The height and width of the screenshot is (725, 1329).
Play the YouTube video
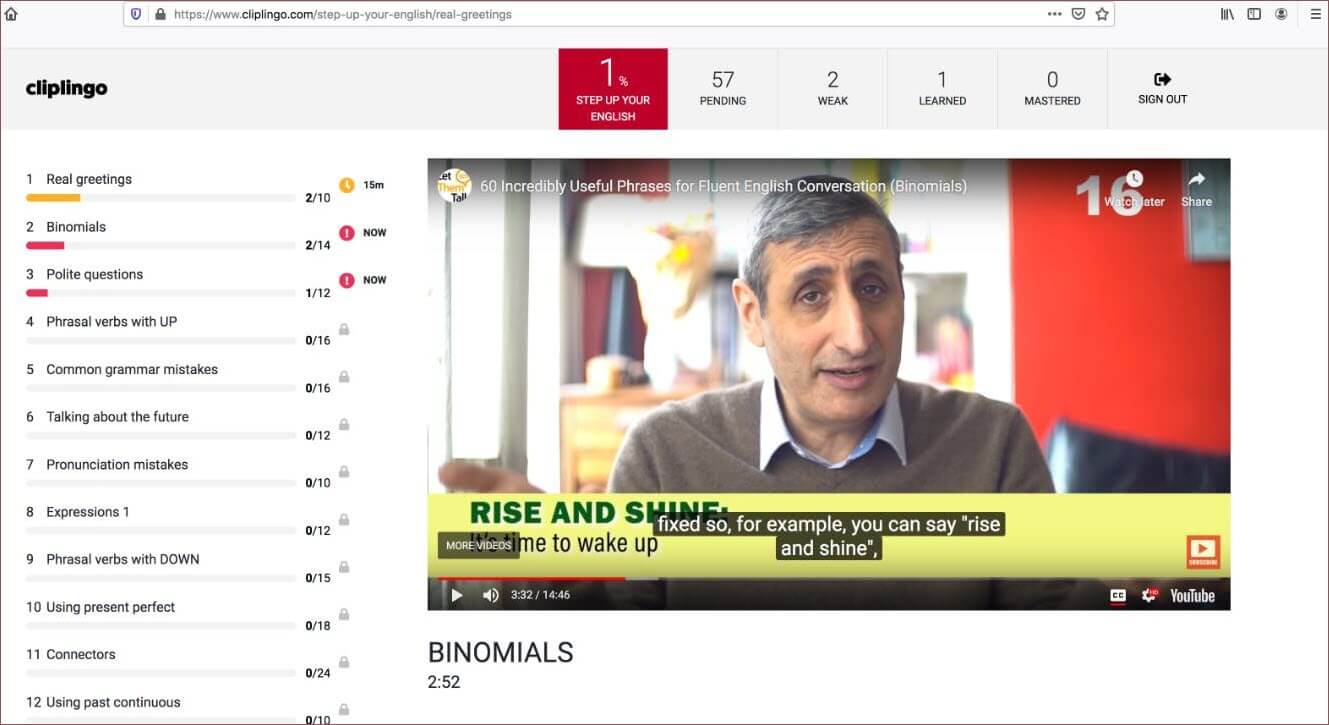[x=457, y=595]
